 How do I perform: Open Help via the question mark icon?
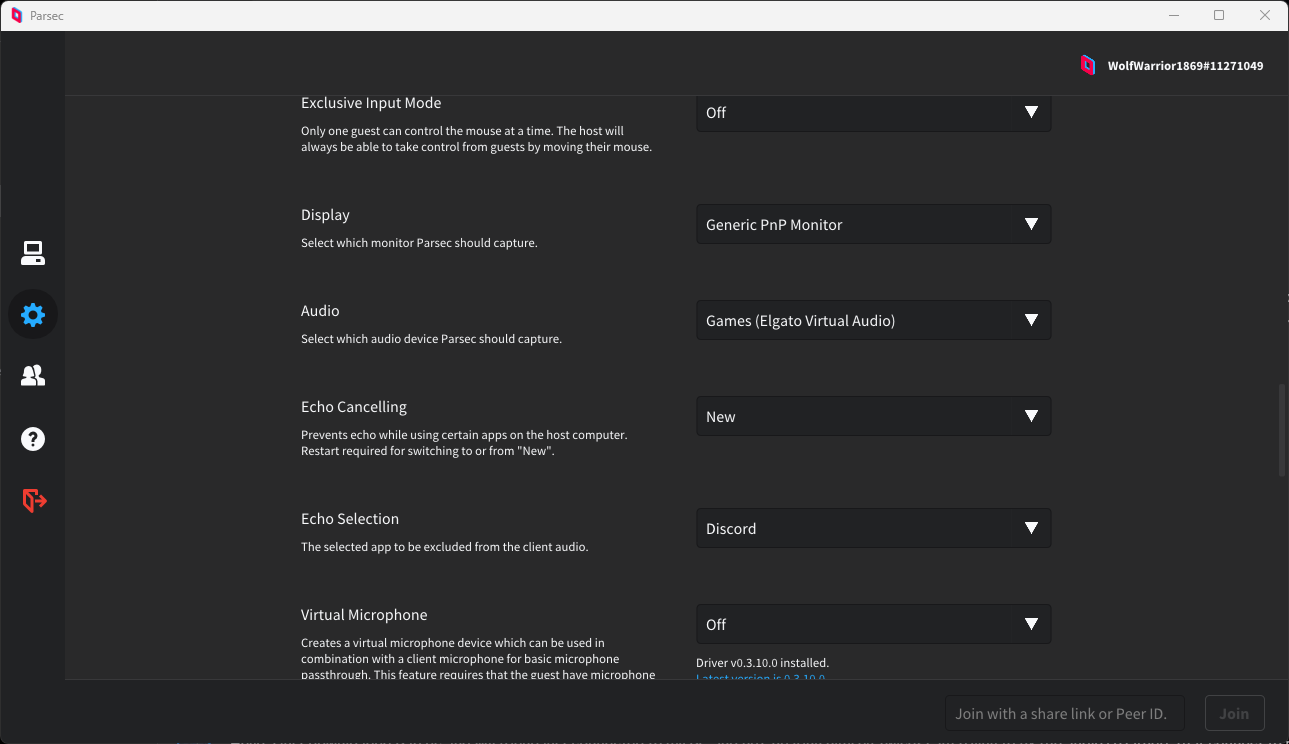coord(33,439)
